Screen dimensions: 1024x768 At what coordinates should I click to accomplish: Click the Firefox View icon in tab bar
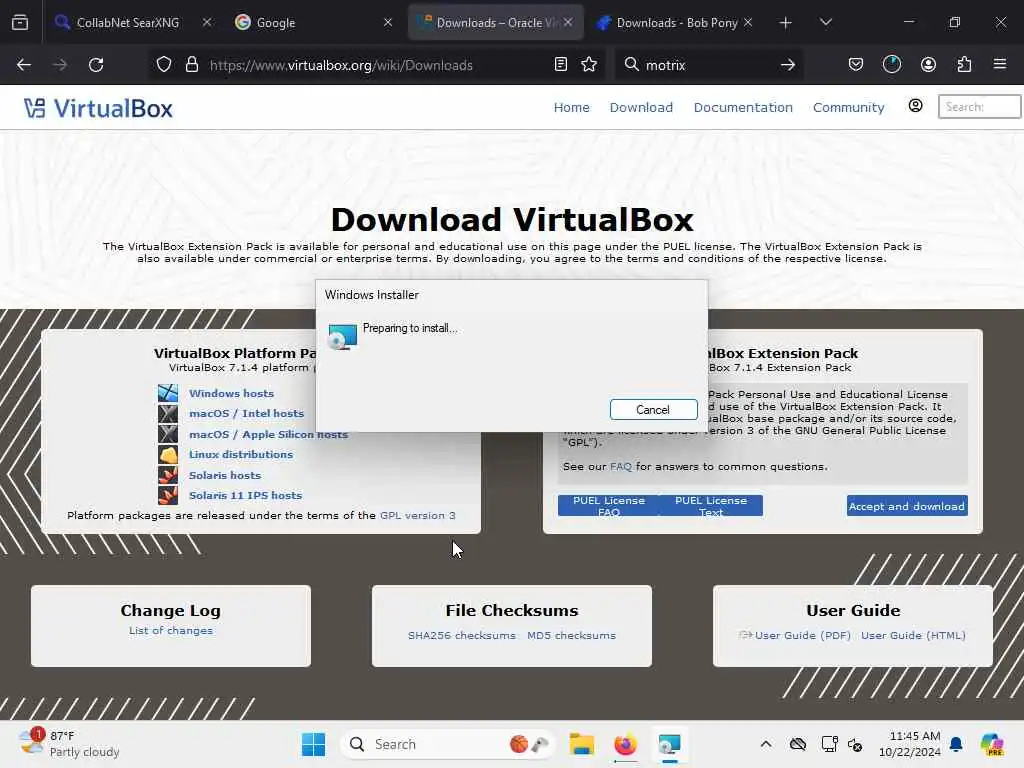[20, 22]
